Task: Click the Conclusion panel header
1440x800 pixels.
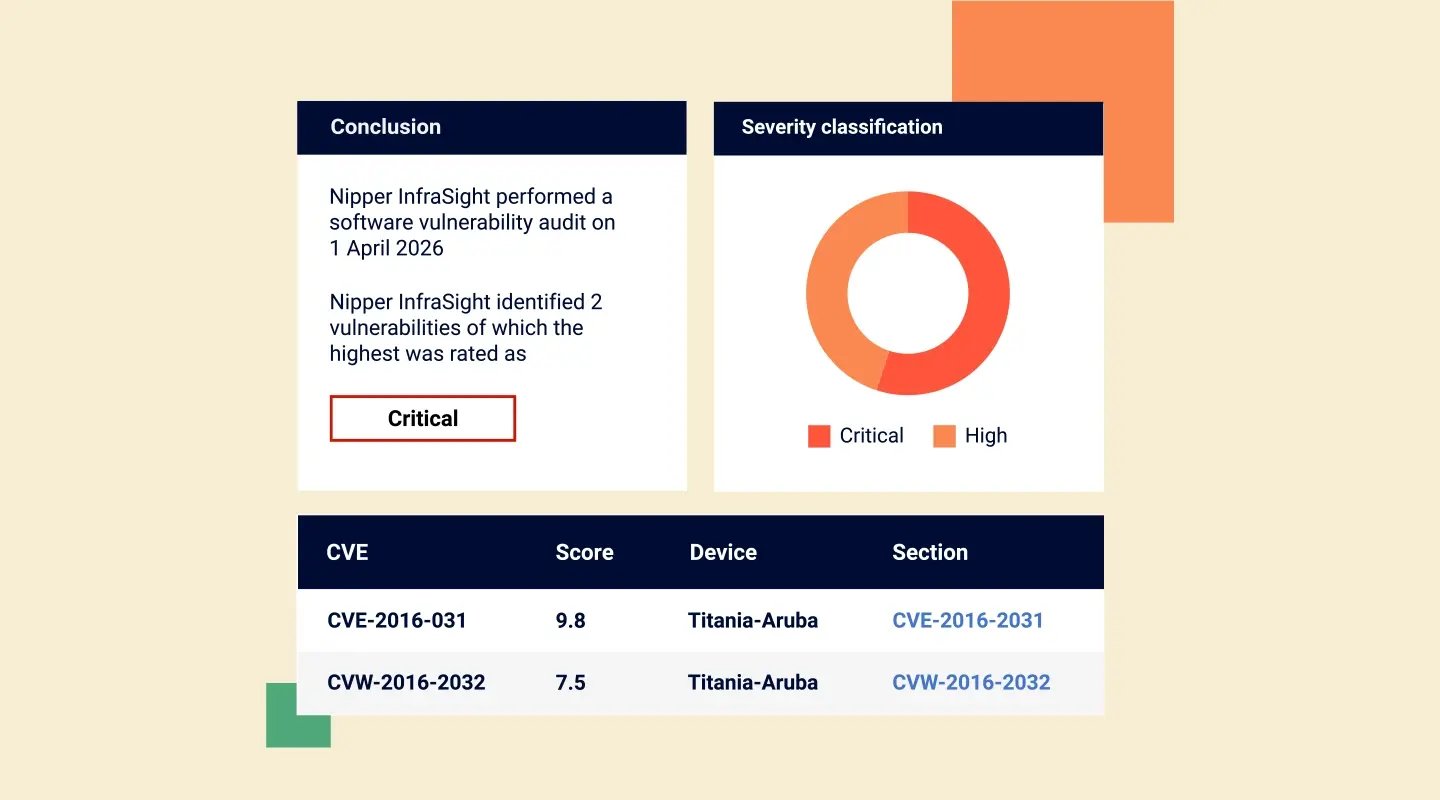Action: click(492, 127)
